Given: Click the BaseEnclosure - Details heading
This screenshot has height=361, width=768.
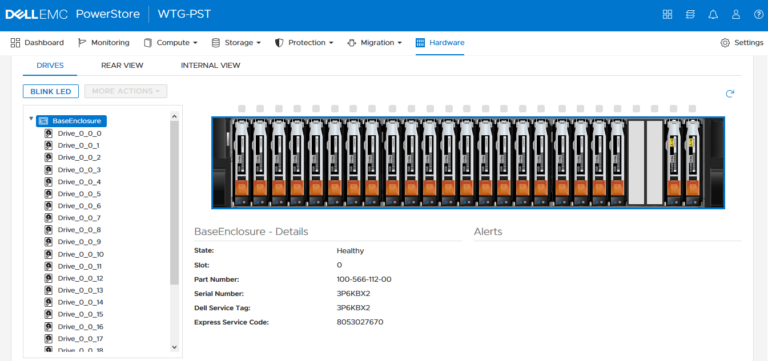Looking at the screenshot, I should pos(251,232).
